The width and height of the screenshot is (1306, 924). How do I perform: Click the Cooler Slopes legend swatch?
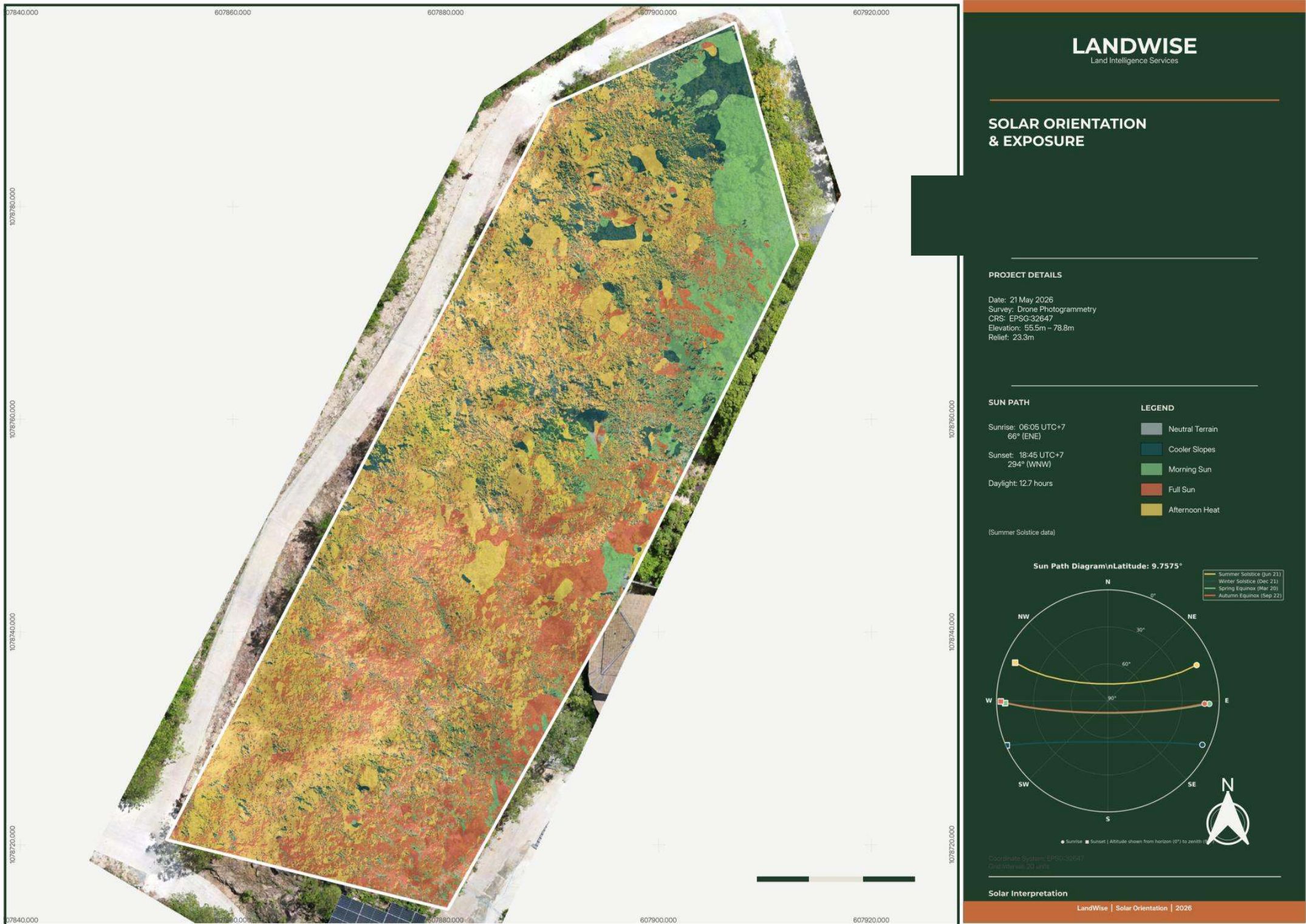point(1151,450)
